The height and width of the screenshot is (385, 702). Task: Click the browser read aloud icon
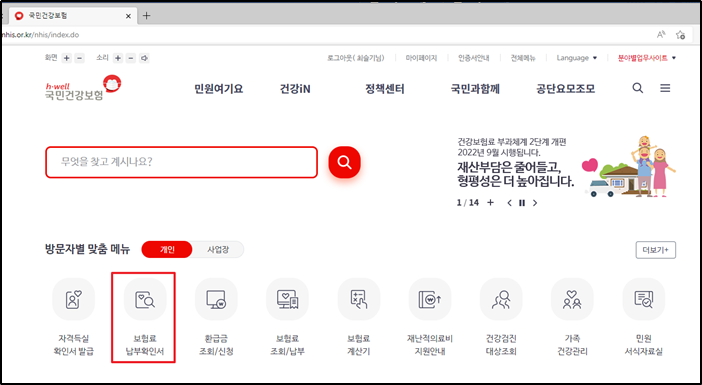point(661,35)
